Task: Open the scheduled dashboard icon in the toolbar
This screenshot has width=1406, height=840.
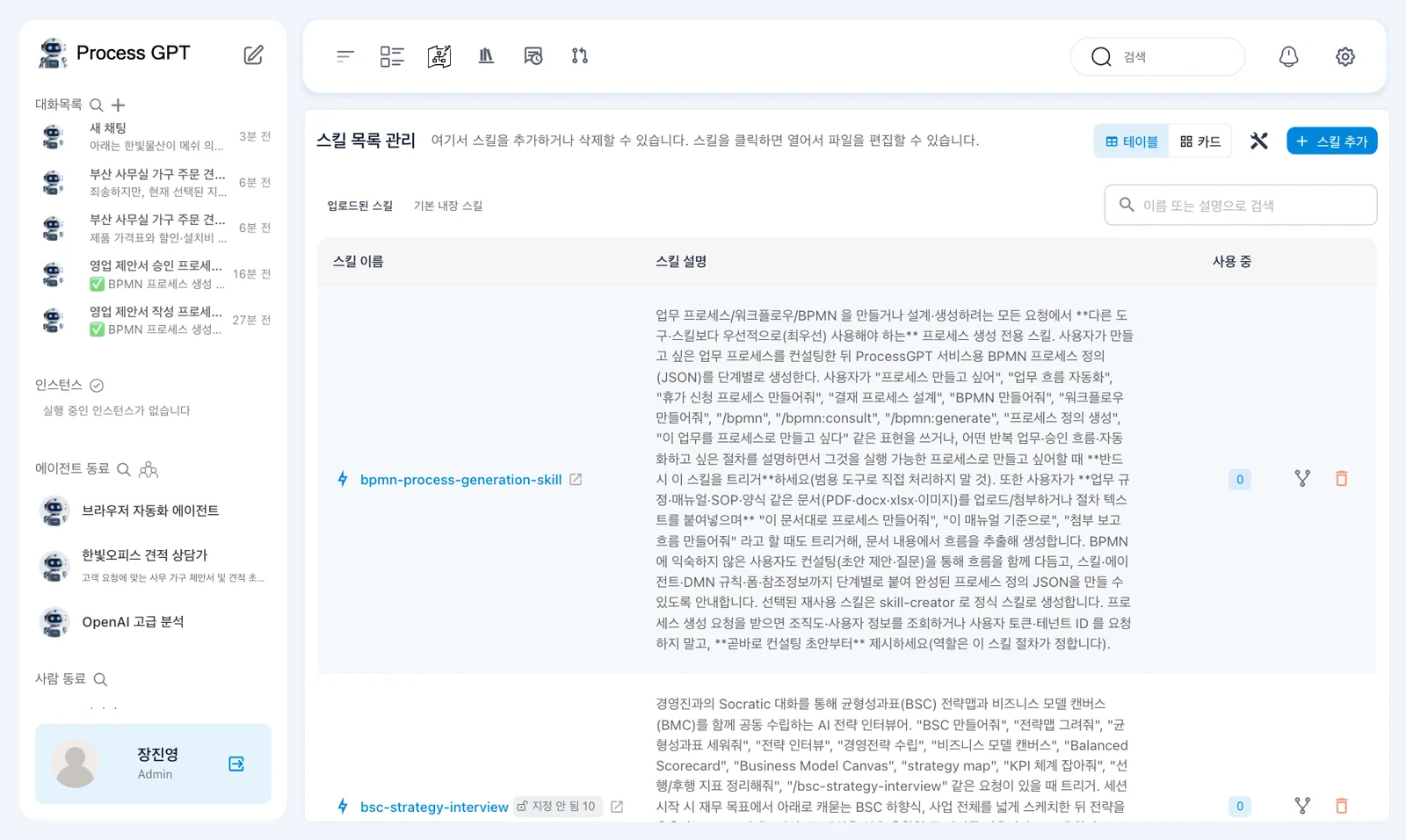Action: tap(533, 56)
